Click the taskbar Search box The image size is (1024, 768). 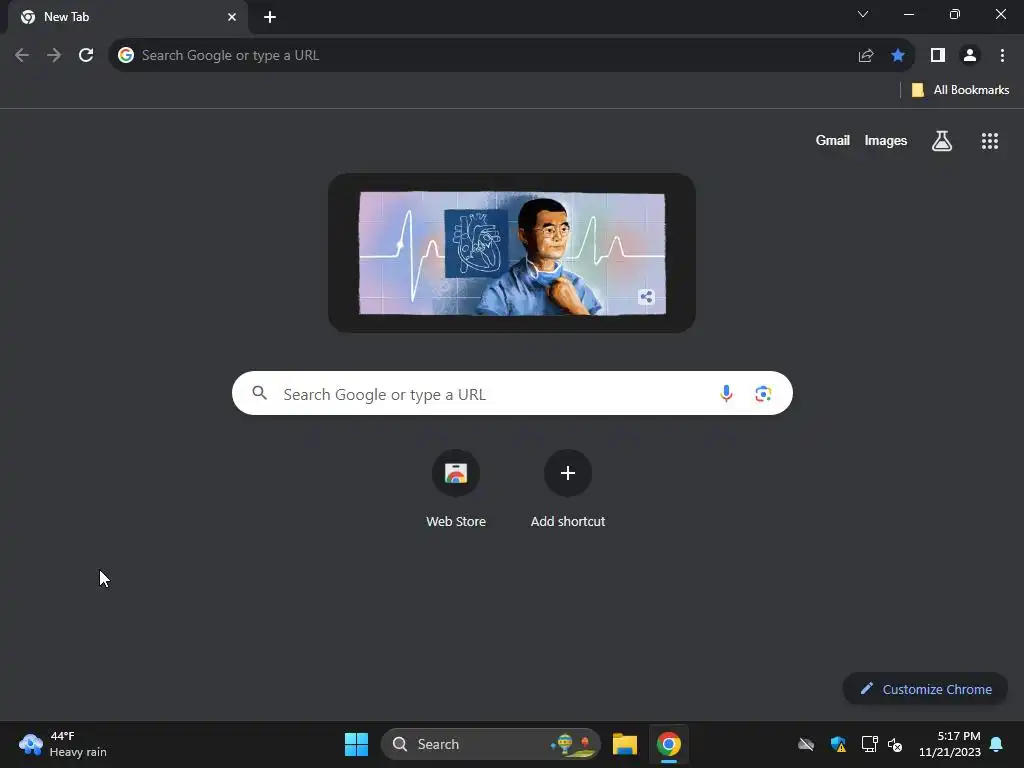[490, 744]
